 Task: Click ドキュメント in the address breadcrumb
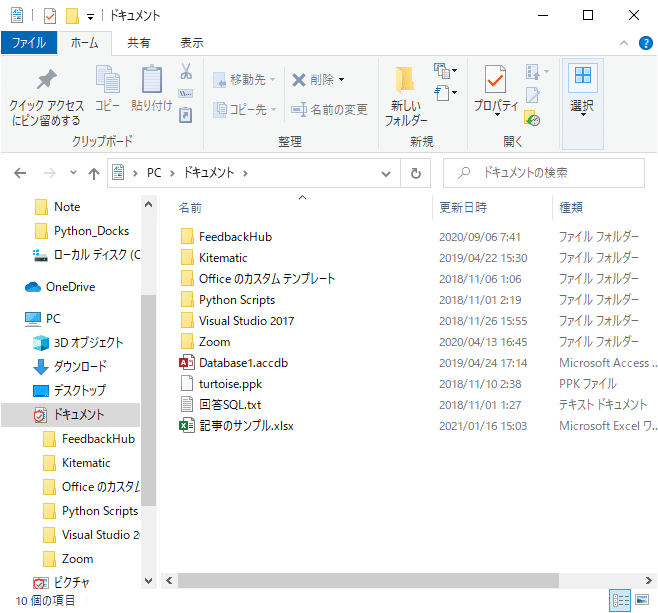[209, 173]
